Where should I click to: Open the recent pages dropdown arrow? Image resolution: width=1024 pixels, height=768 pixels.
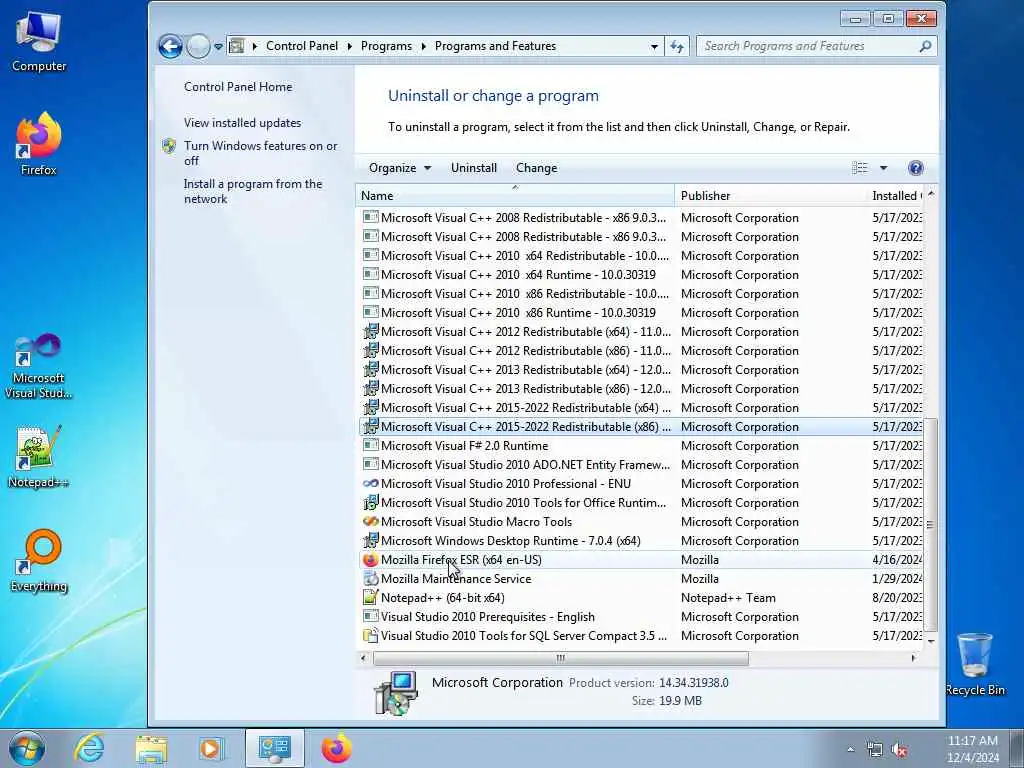click(x=218, y=47)
